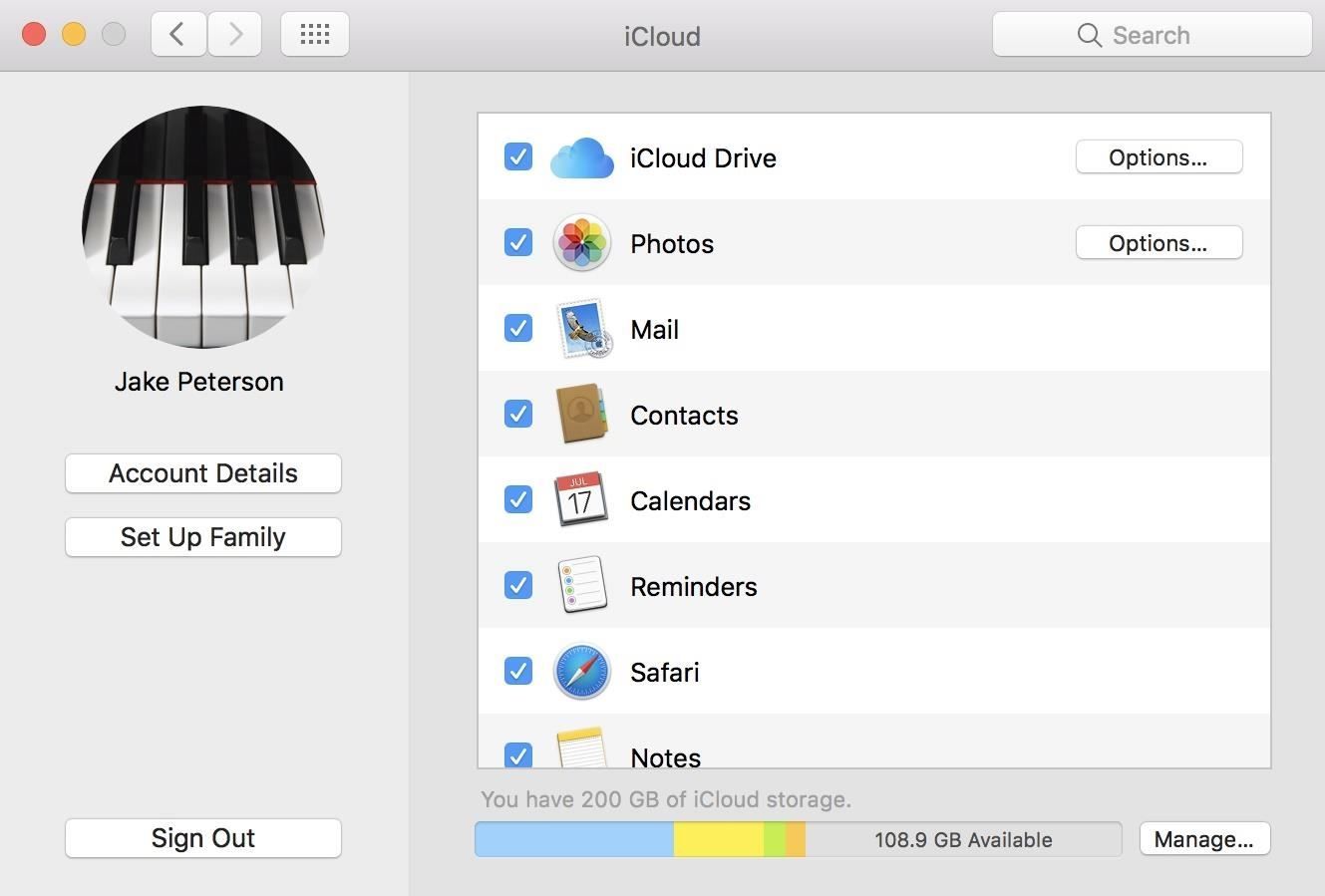Image resolution: width=1325 pixels, height=896 pixels.
Task: Disable the Mail sync checkbox
Action: tap(518, 328)
